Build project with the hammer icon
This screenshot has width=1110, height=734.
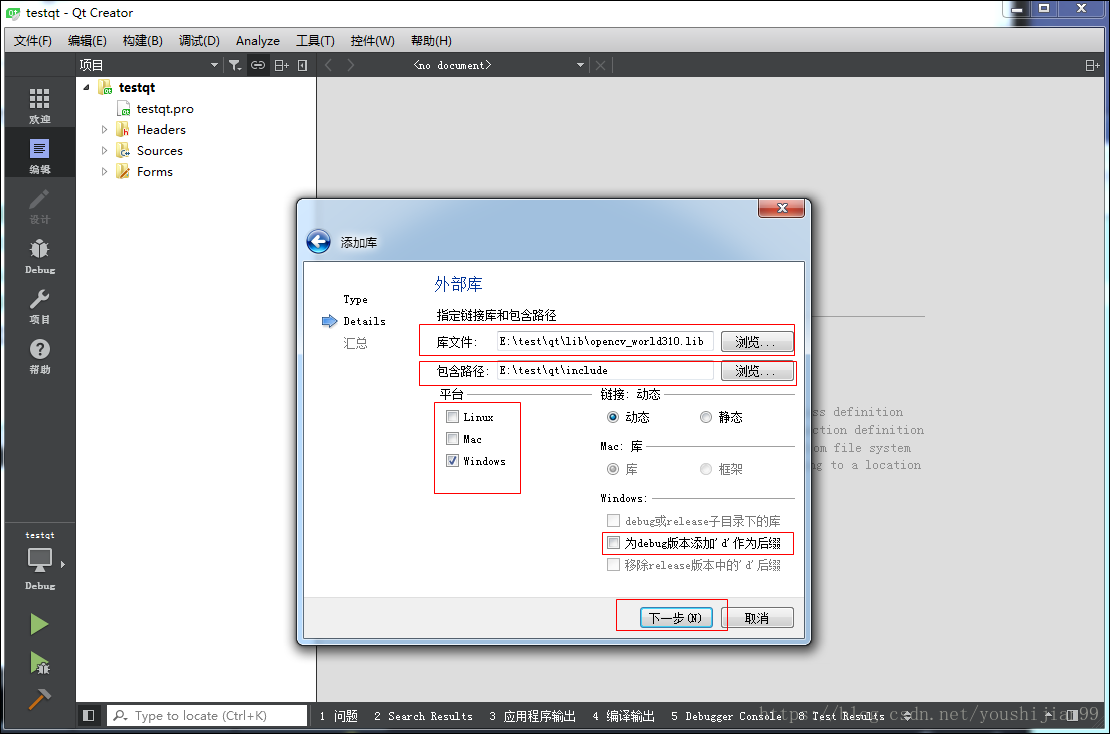click(39, 699)
